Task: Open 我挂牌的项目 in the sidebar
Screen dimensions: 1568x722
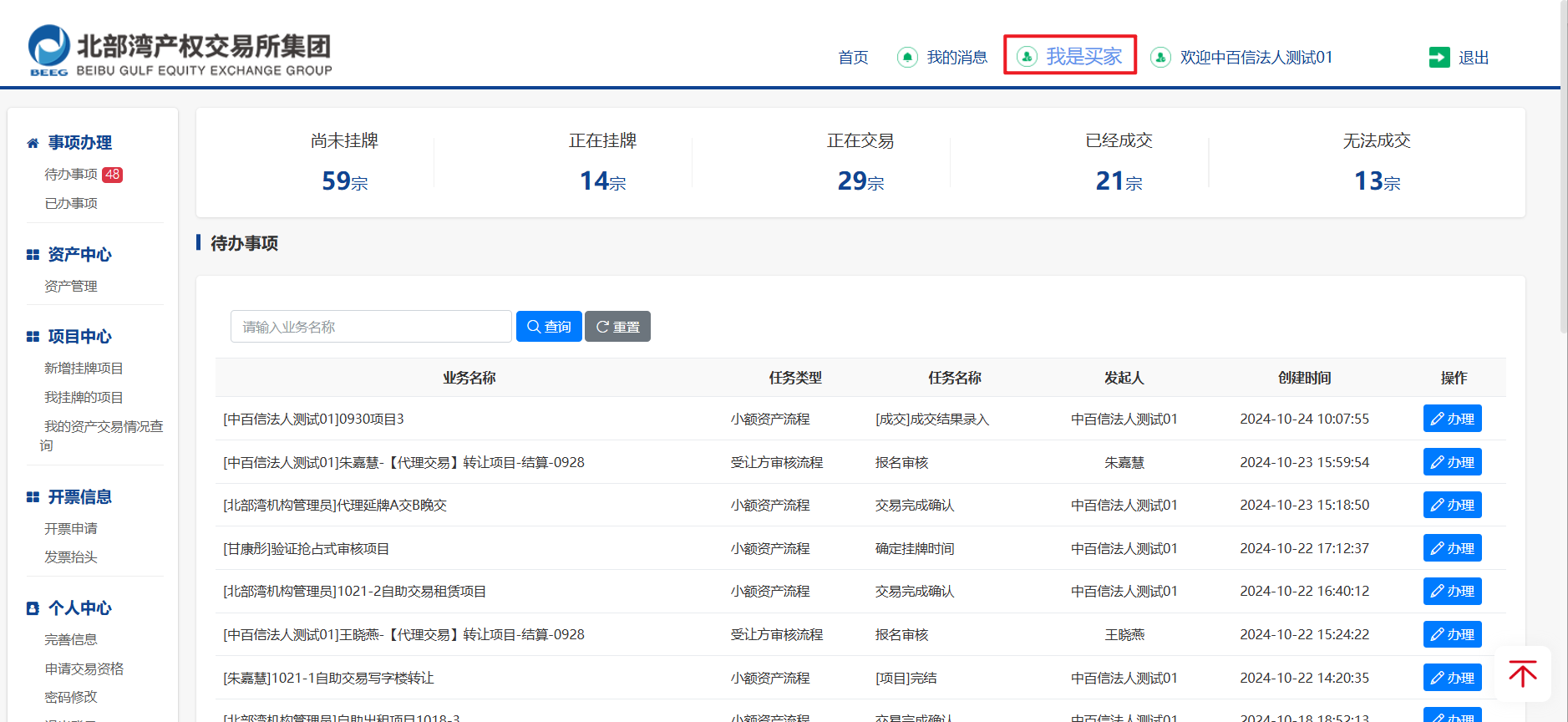Action: click(x=84, y=397)
